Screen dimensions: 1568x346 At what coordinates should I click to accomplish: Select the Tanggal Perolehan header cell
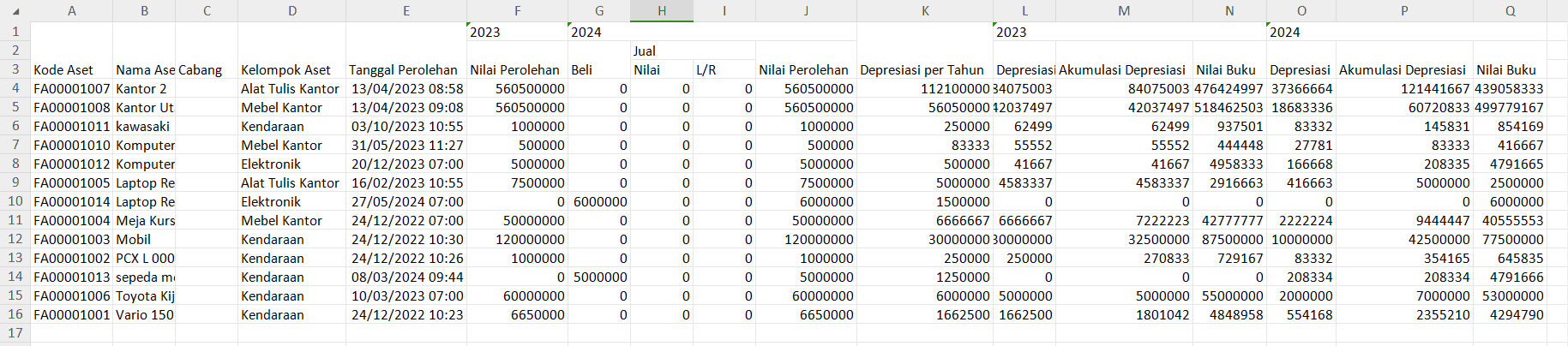point(405,69)
